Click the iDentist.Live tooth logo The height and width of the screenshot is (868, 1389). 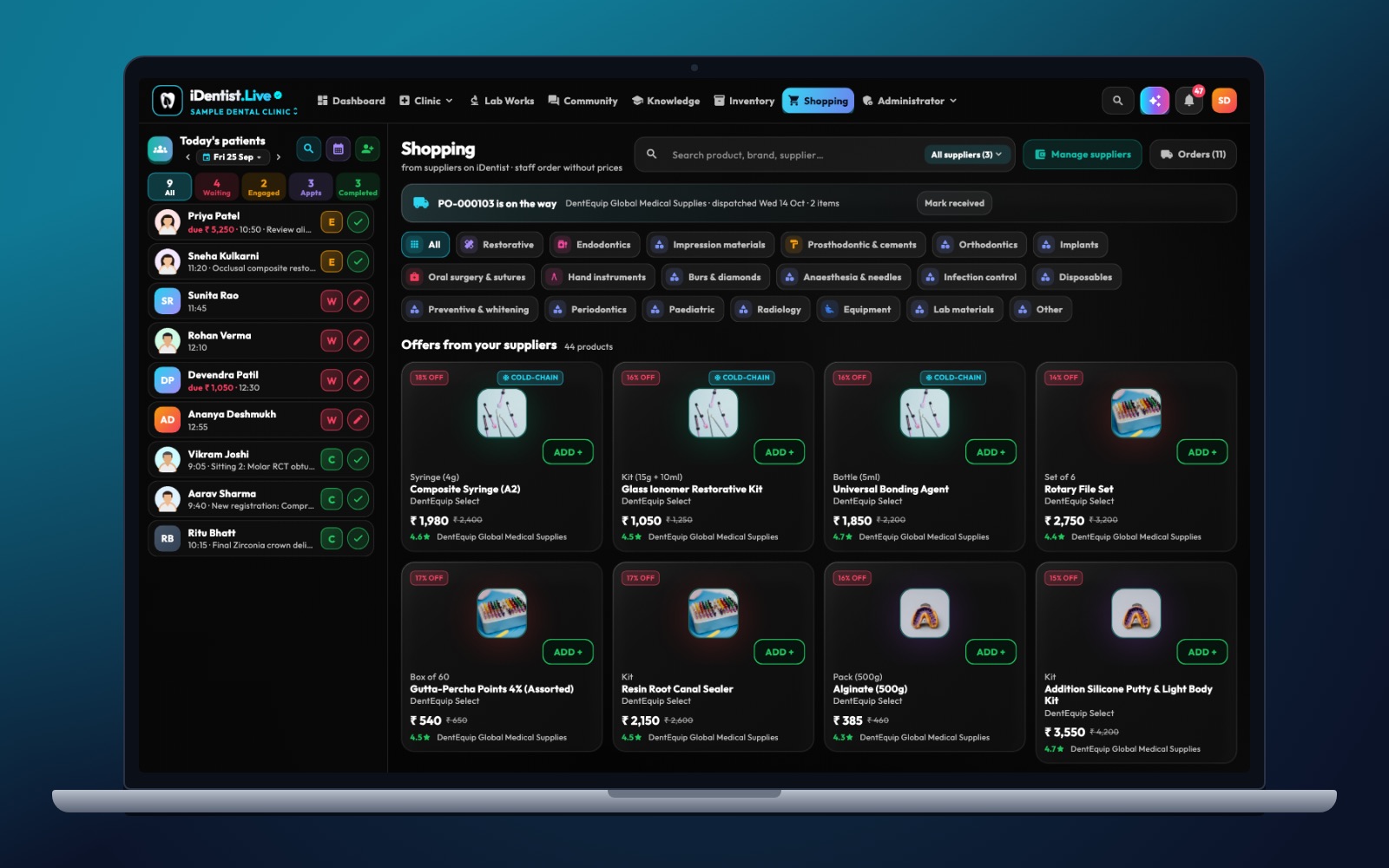point(168,101)
